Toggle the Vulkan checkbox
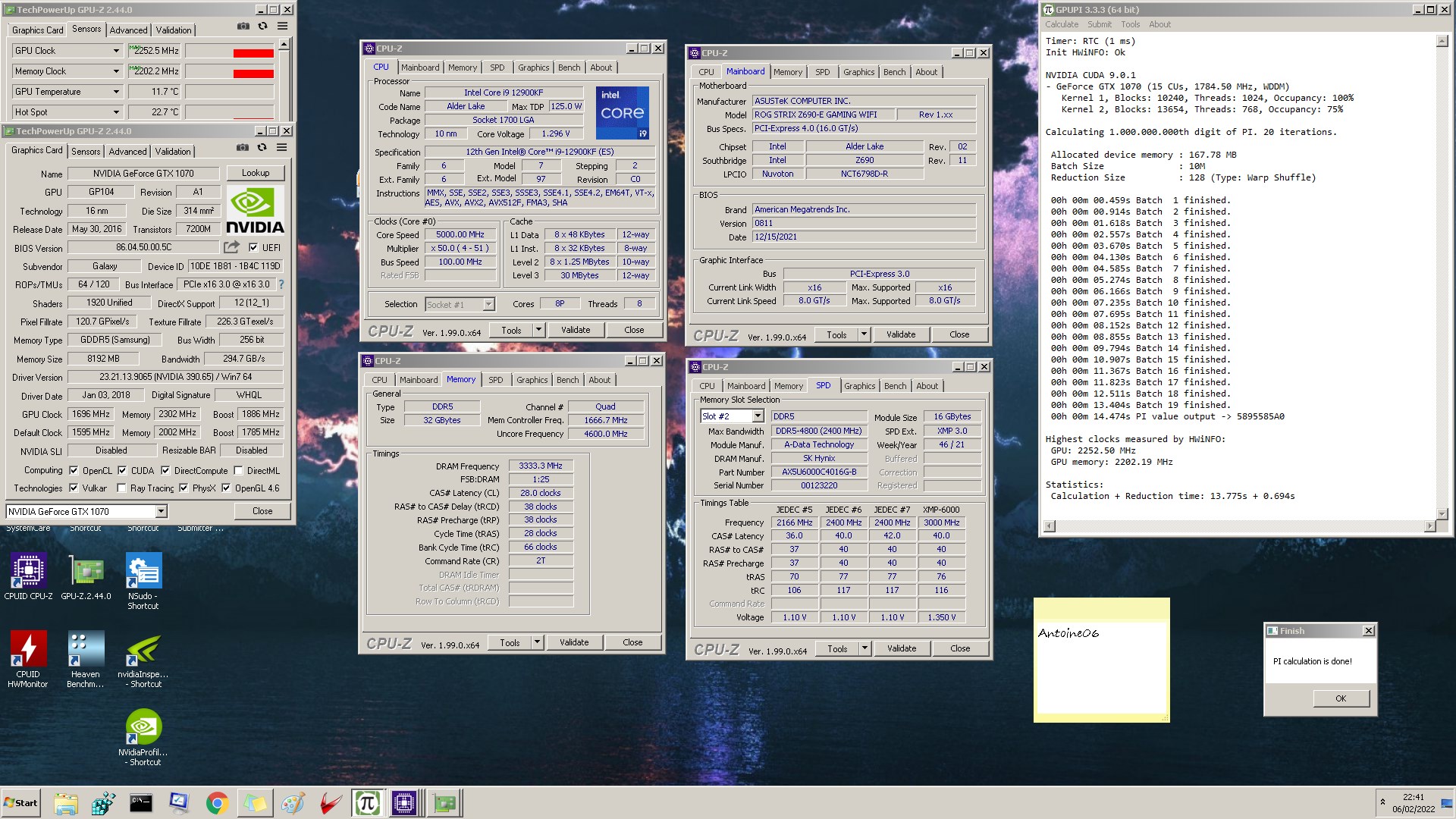The image size is (1456, 819). click(x=74, y=488)
